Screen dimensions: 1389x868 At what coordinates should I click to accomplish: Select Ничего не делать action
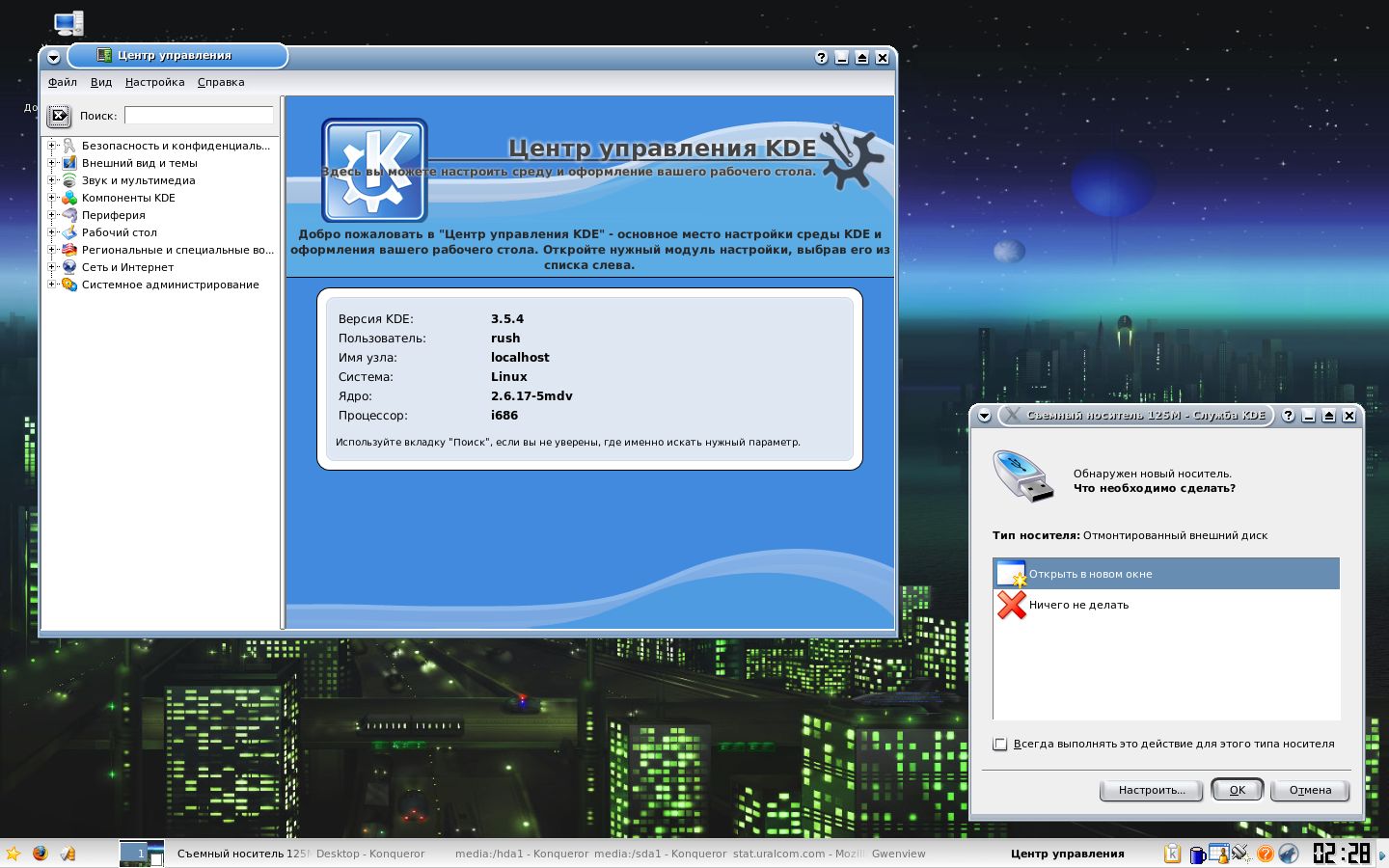tap(1166, 605)
